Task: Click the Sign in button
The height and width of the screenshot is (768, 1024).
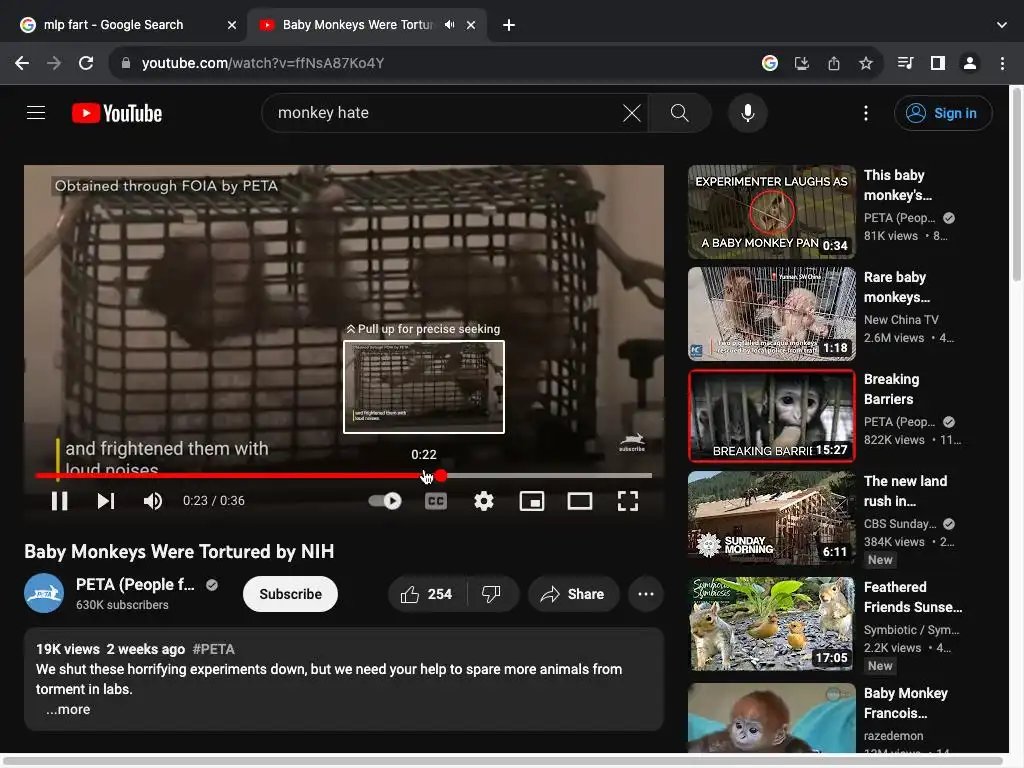Action: point(943,113)
